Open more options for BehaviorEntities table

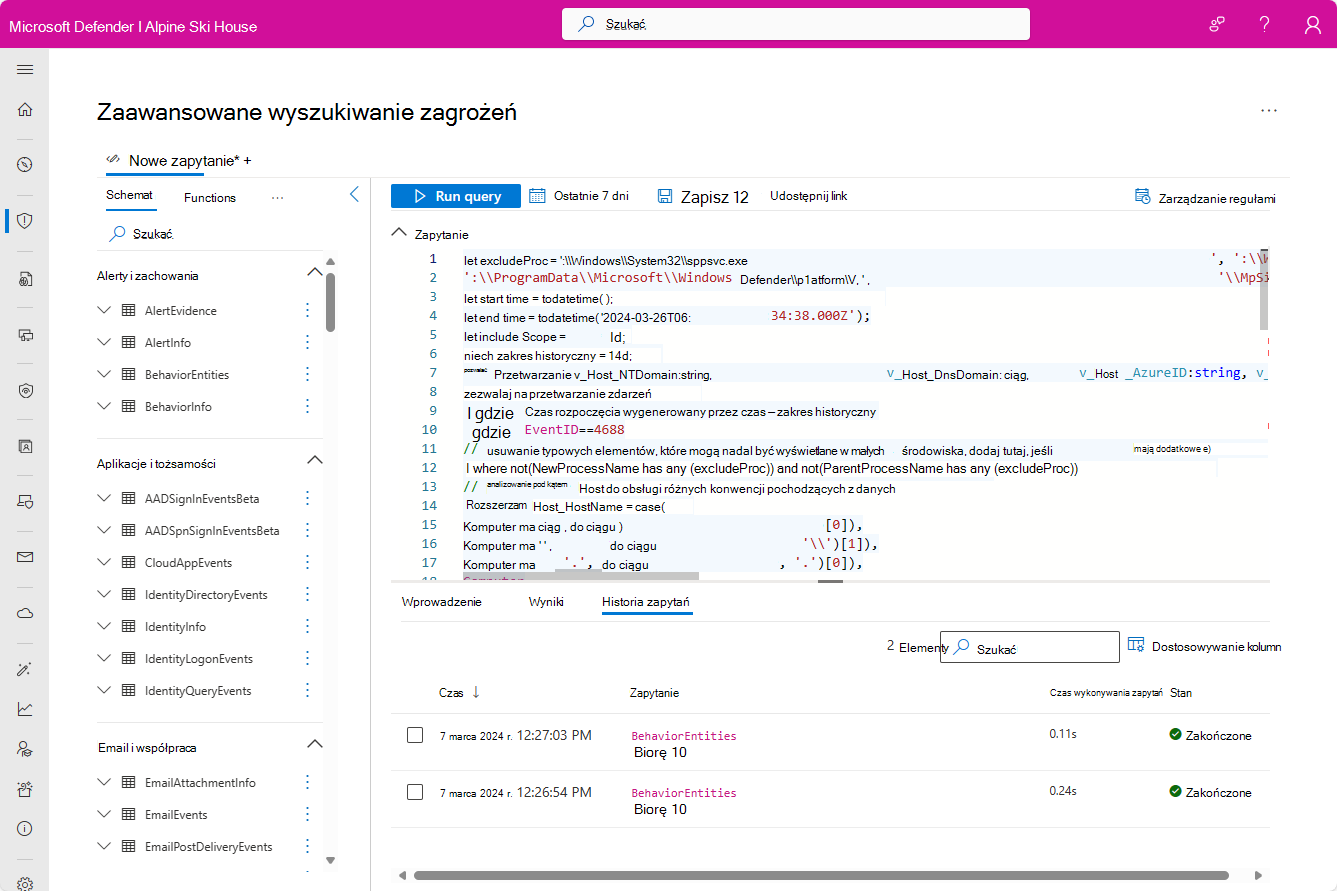coord(307,375)
